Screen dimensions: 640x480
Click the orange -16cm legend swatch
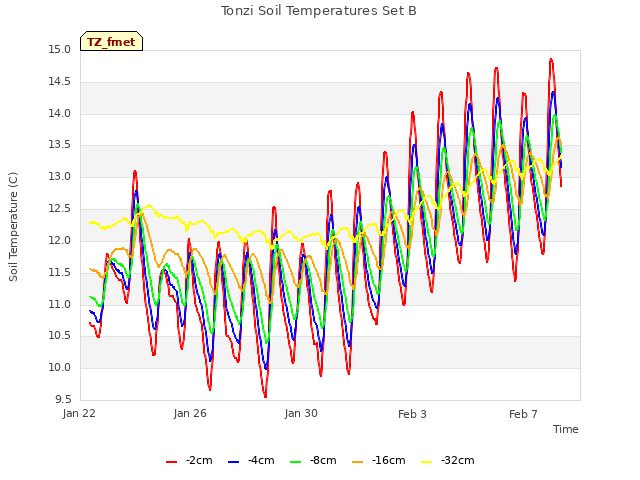click(x=358, y=462)
